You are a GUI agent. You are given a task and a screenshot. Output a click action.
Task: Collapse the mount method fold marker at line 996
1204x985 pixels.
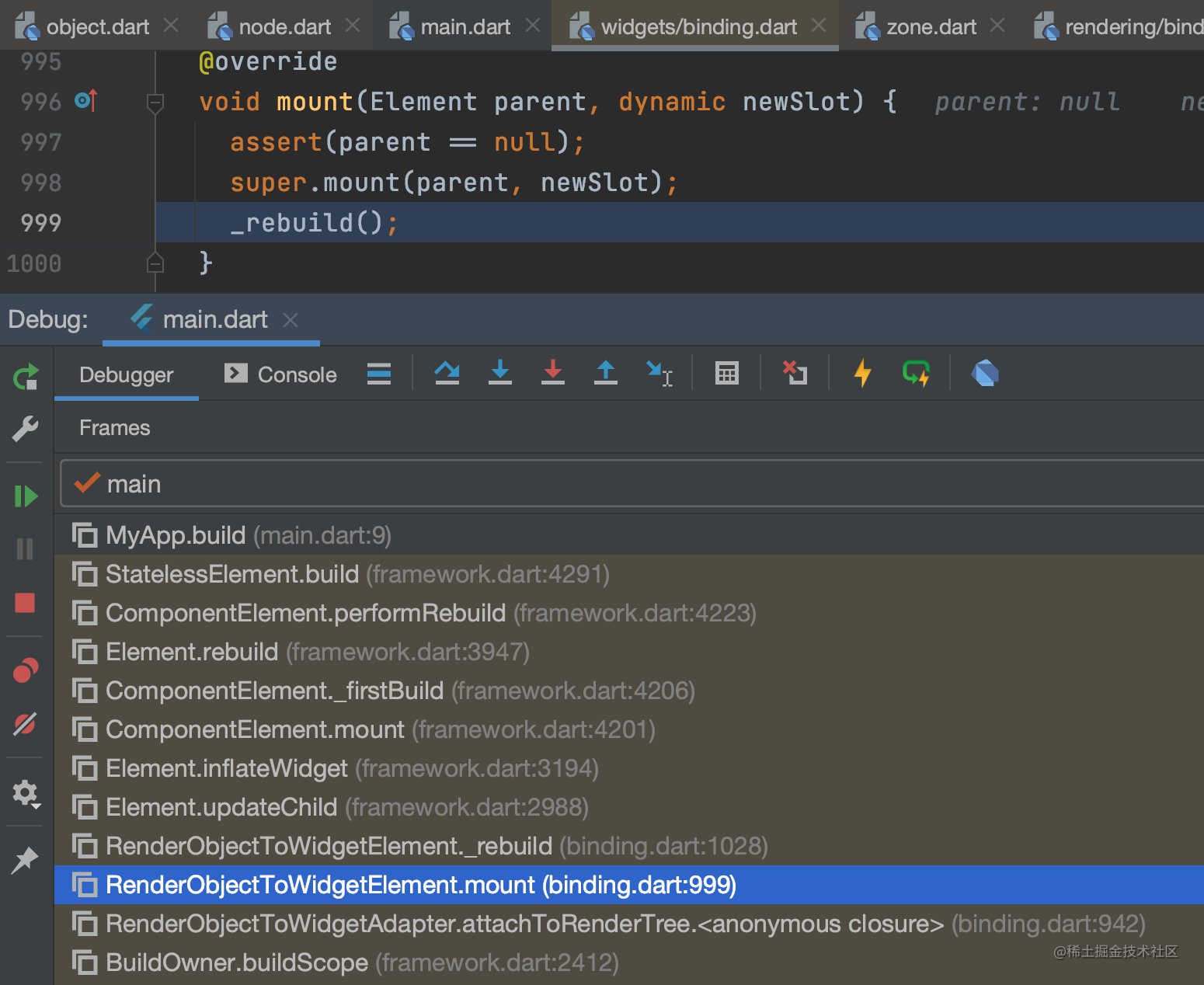point(155,102)
